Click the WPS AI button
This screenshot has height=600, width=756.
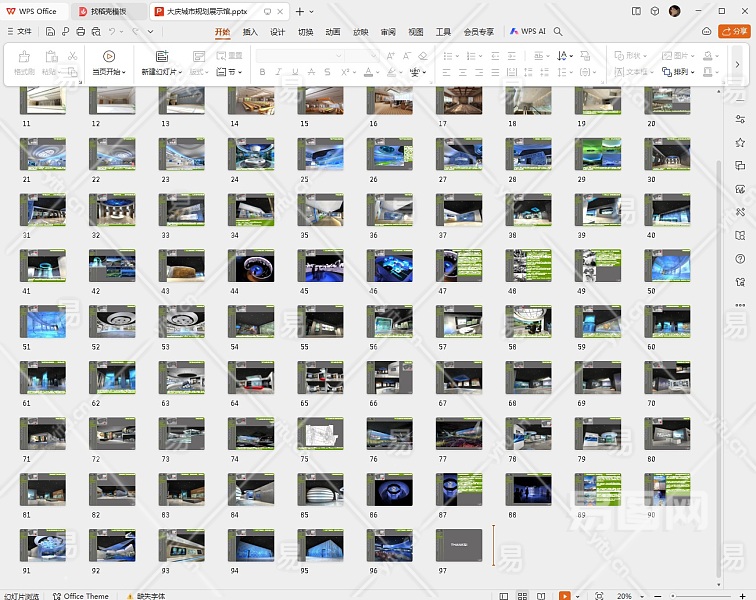(528, 32)
